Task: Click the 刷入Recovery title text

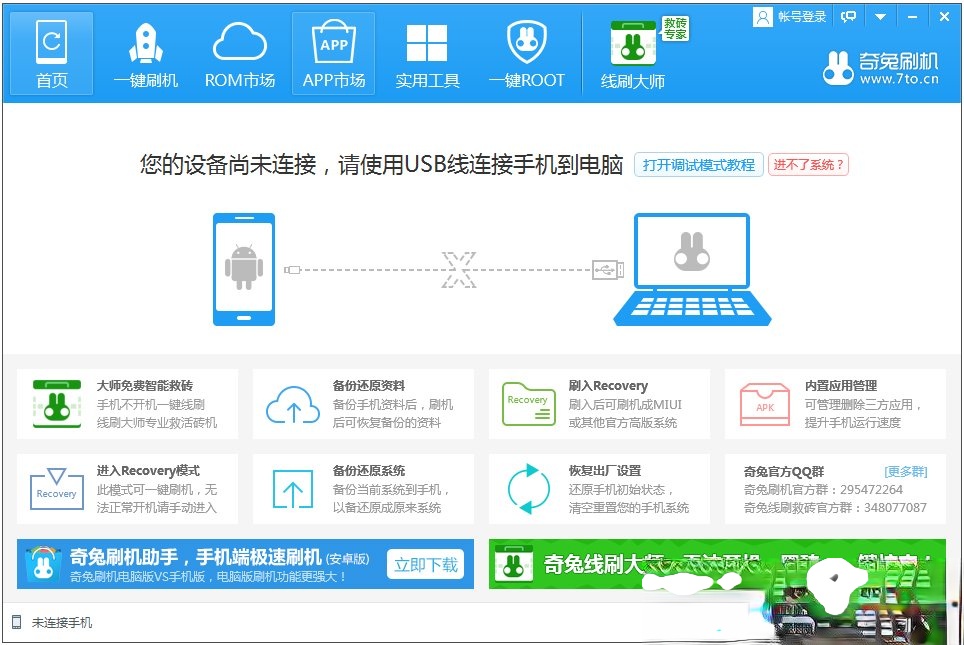Action: (608, 386)
